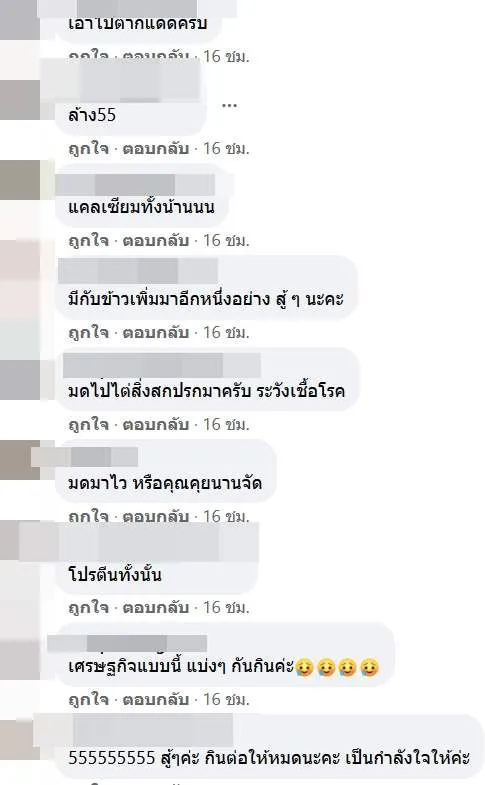Like the comment about มีกับข้าวเพิ่มมาอีกหนึ่งอย่าง
Viewport: 485px width, 785px height.
tap(89, 332)
